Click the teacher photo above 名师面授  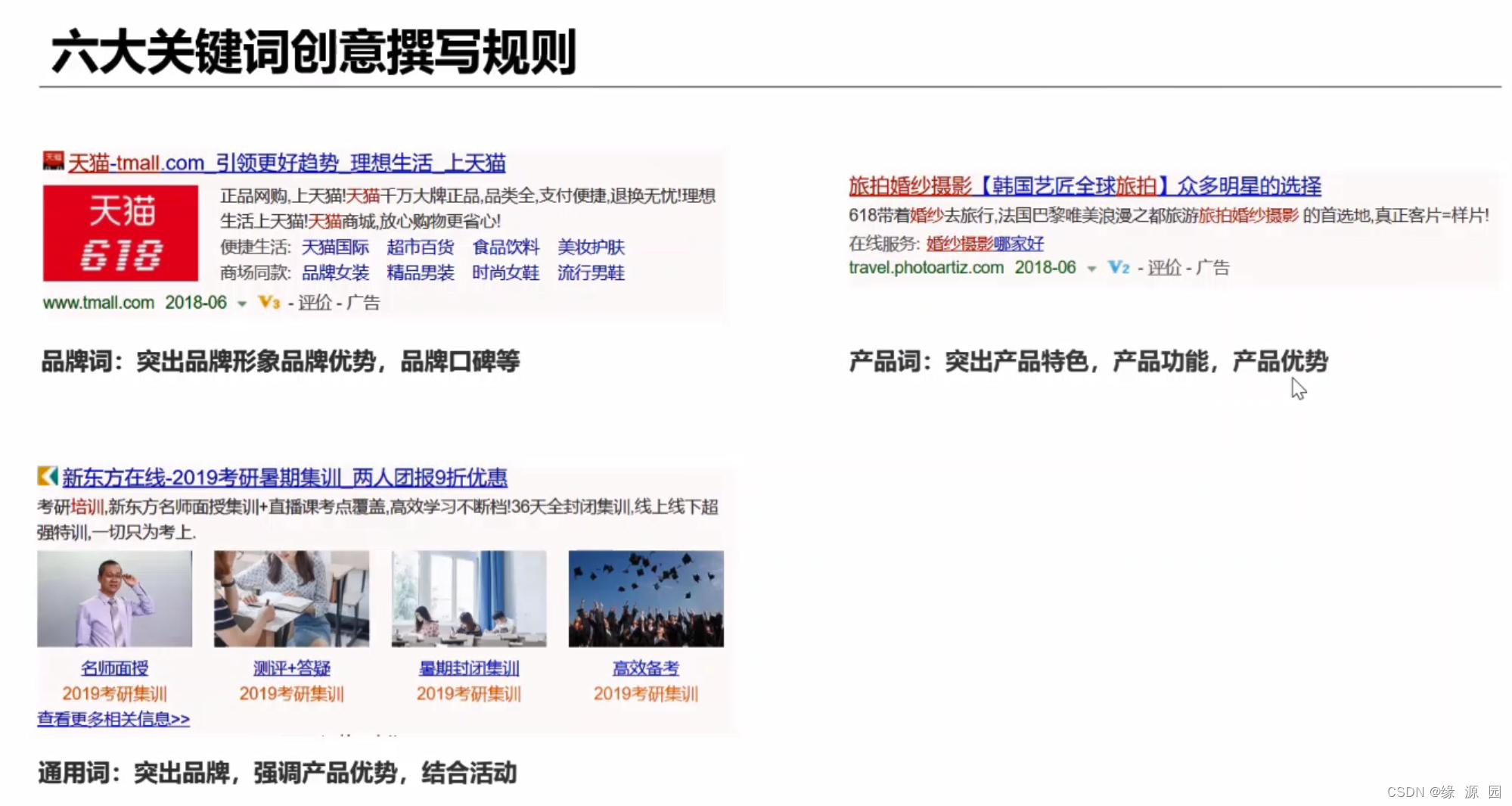115,599
